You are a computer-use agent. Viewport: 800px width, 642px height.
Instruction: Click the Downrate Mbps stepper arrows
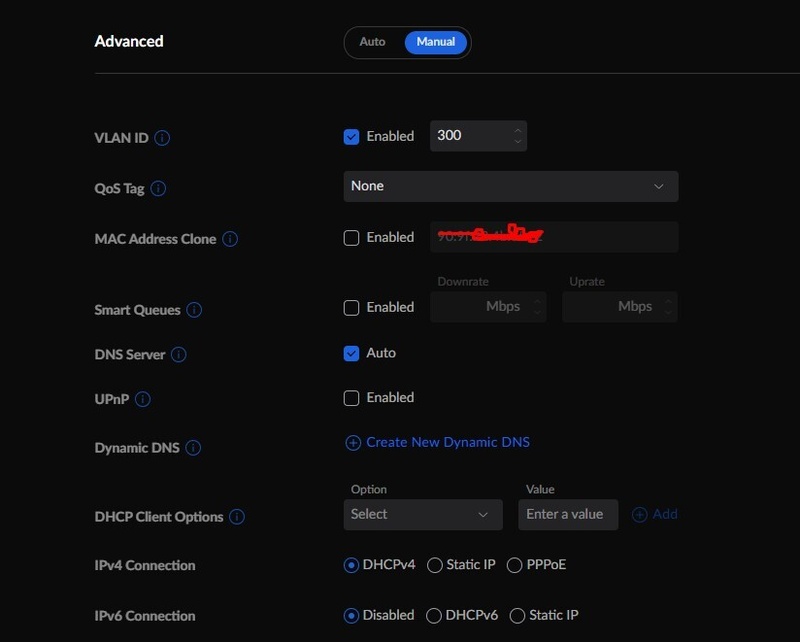point(537,307)
